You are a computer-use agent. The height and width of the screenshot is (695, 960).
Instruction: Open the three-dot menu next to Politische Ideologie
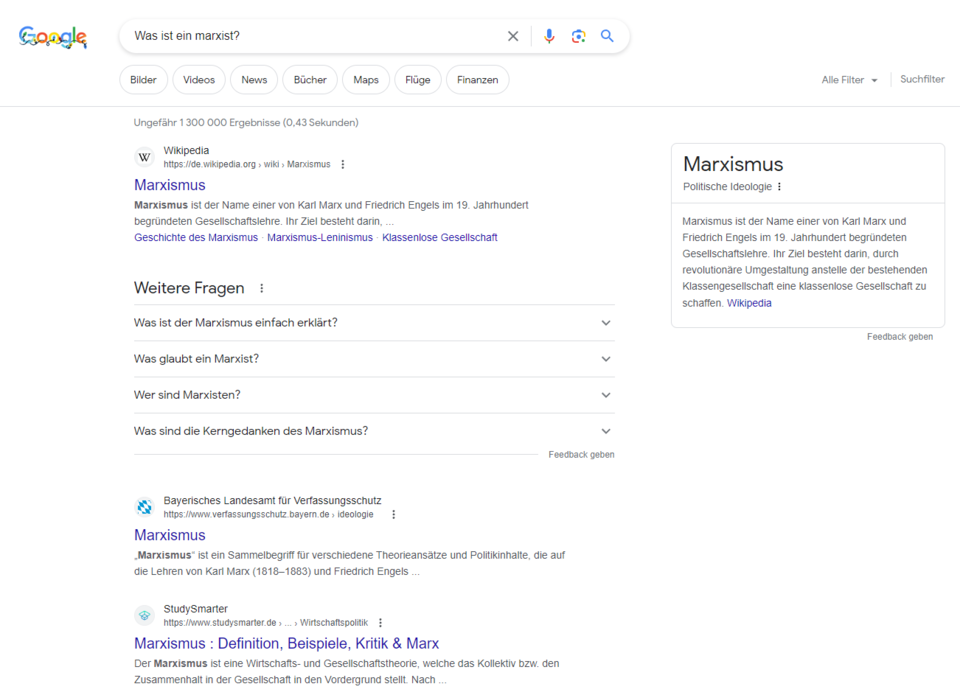(x=778, y=185)
